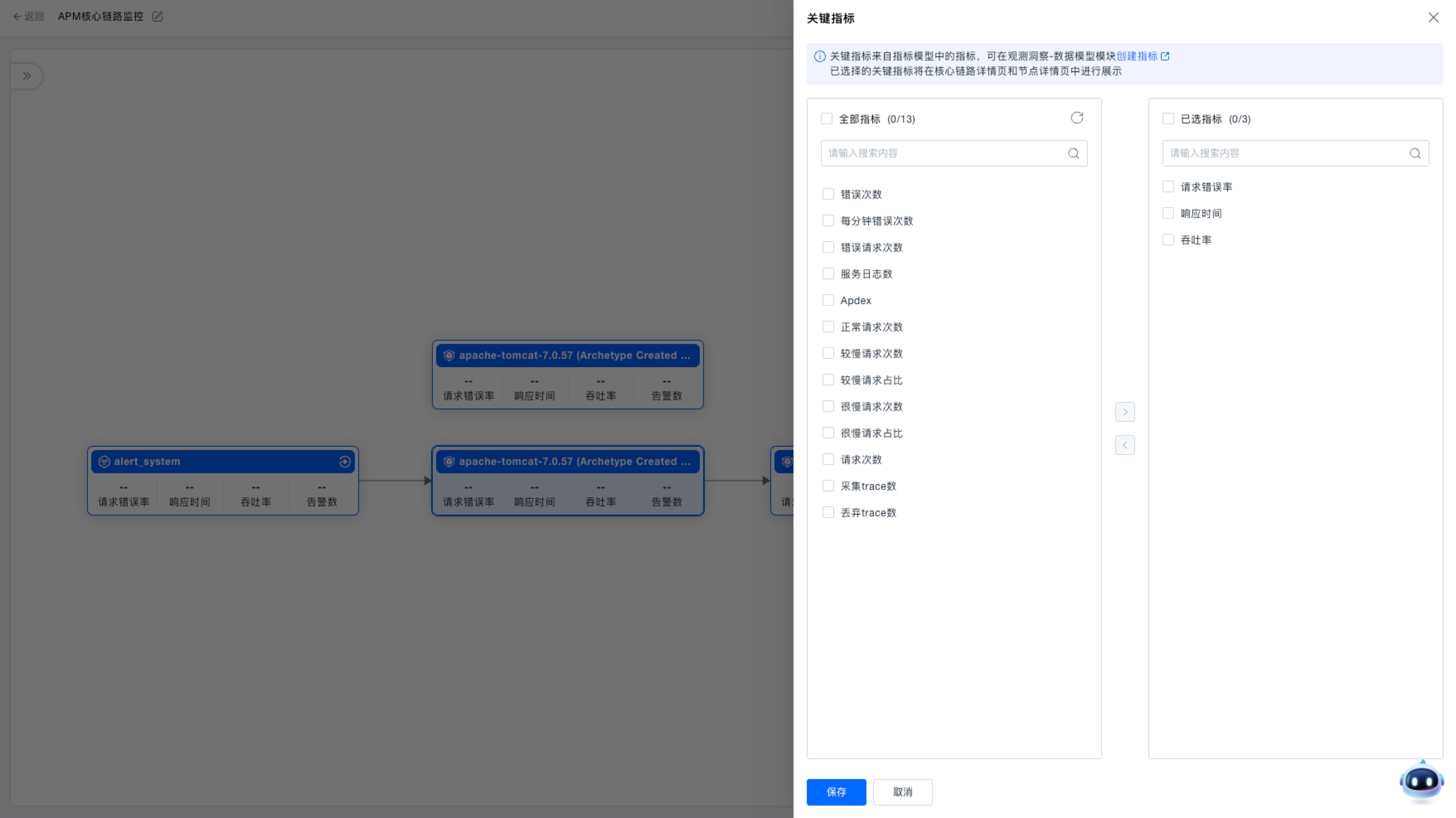The width and height of the screenshot is (1456, 818).
Task: Close the 关键指标 drawer with the X
Action: pos(1433,17)
